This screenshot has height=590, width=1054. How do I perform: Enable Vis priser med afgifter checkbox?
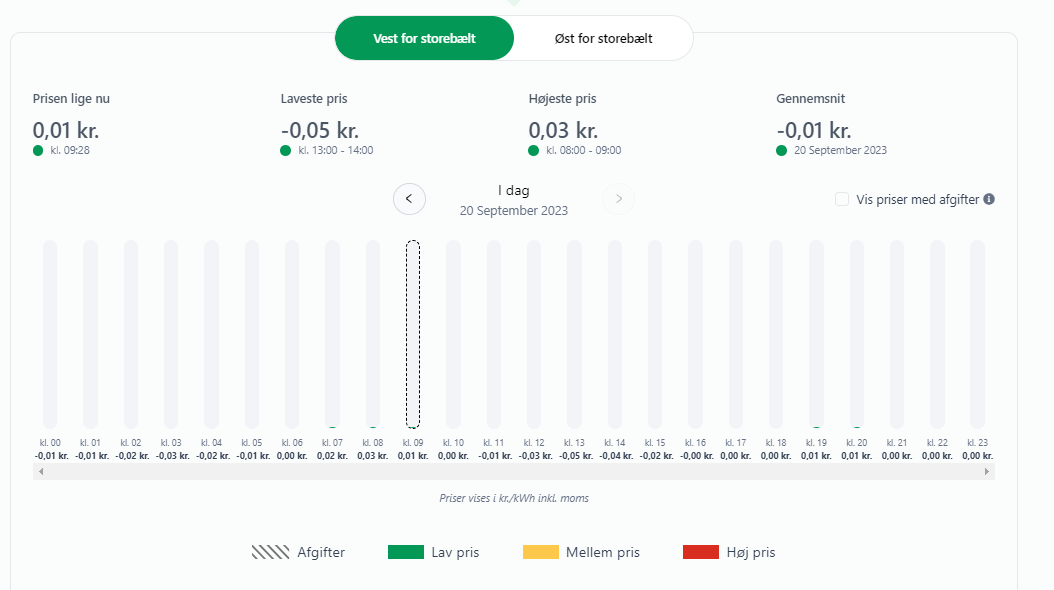click(842, 199)
